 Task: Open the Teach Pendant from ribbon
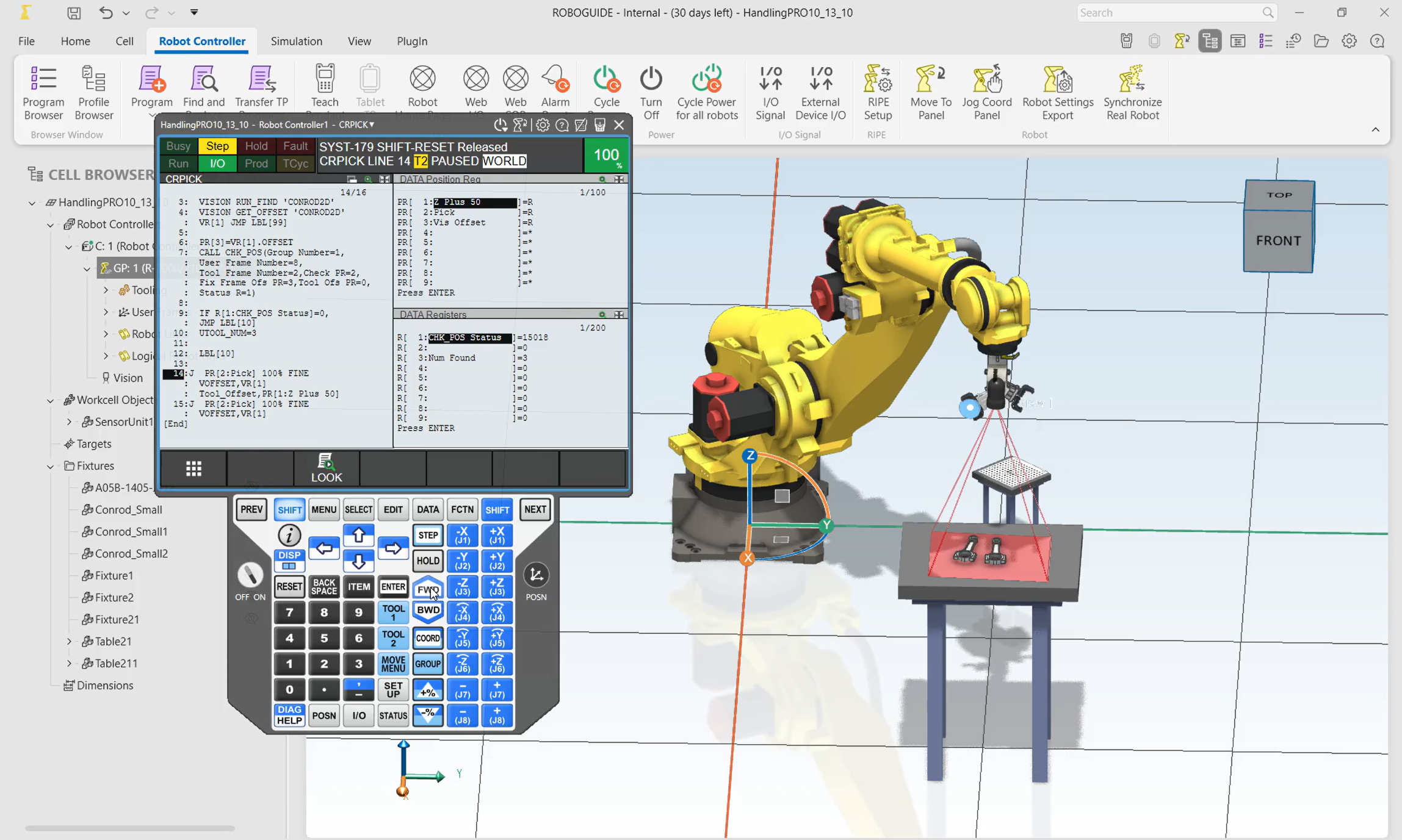click(x=325, y=89)
